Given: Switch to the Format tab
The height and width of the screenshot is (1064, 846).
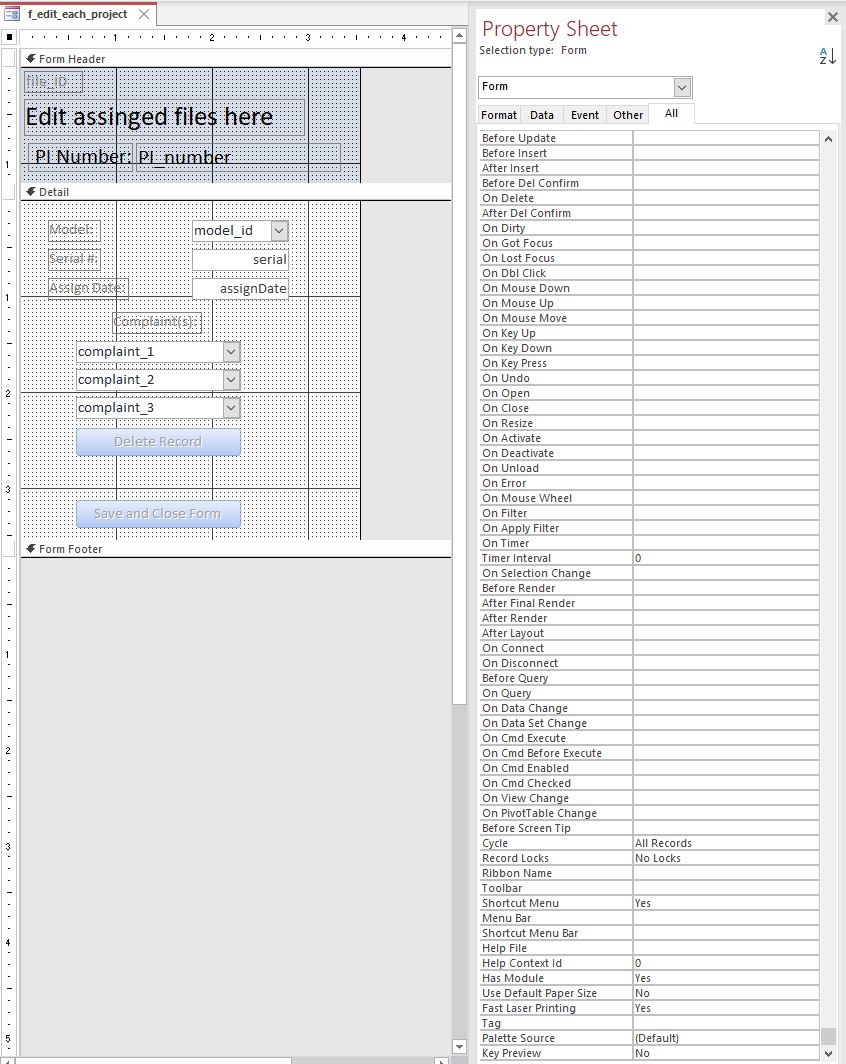Looking at the screenshot, I should pos(499,115).
